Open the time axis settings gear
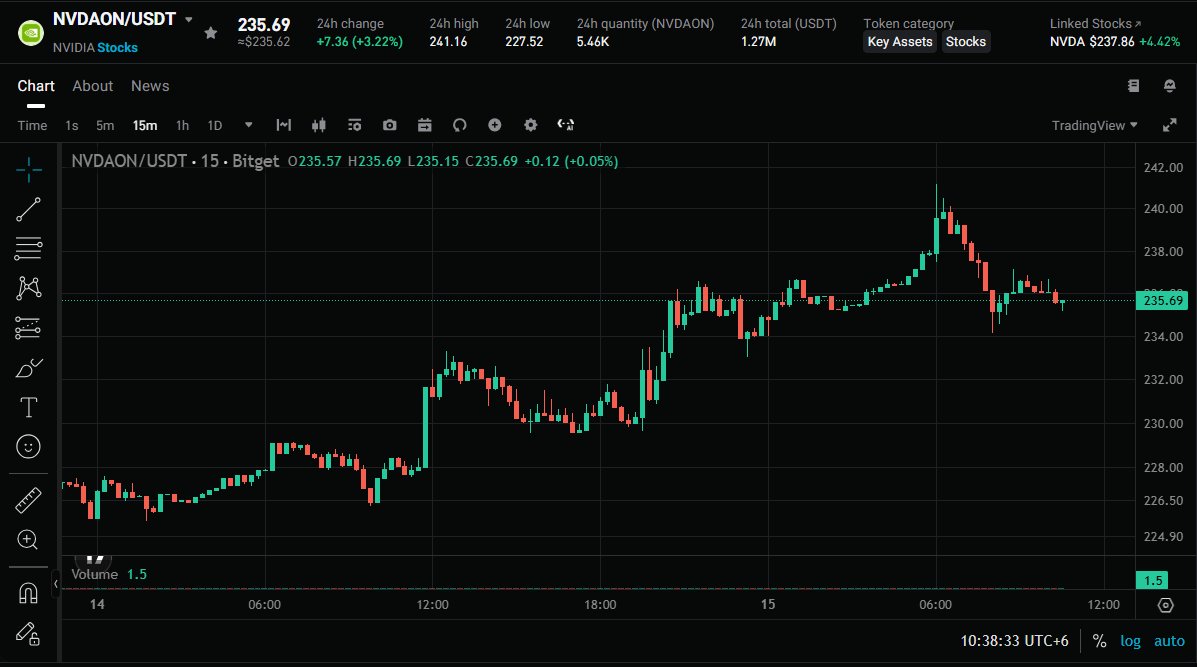 (1166, 605)
